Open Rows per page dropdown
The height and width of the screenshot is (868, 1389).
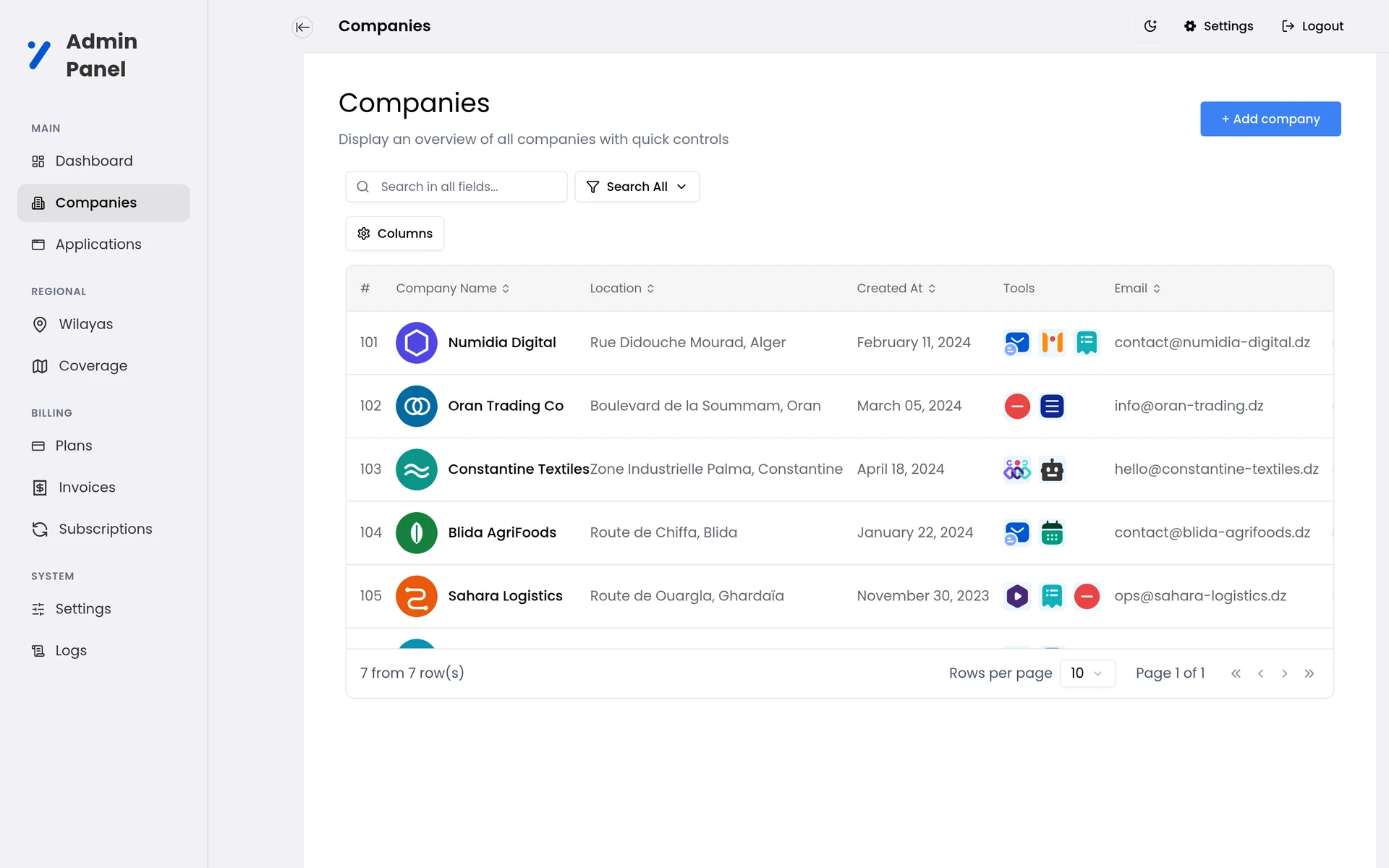[1087, 673]
